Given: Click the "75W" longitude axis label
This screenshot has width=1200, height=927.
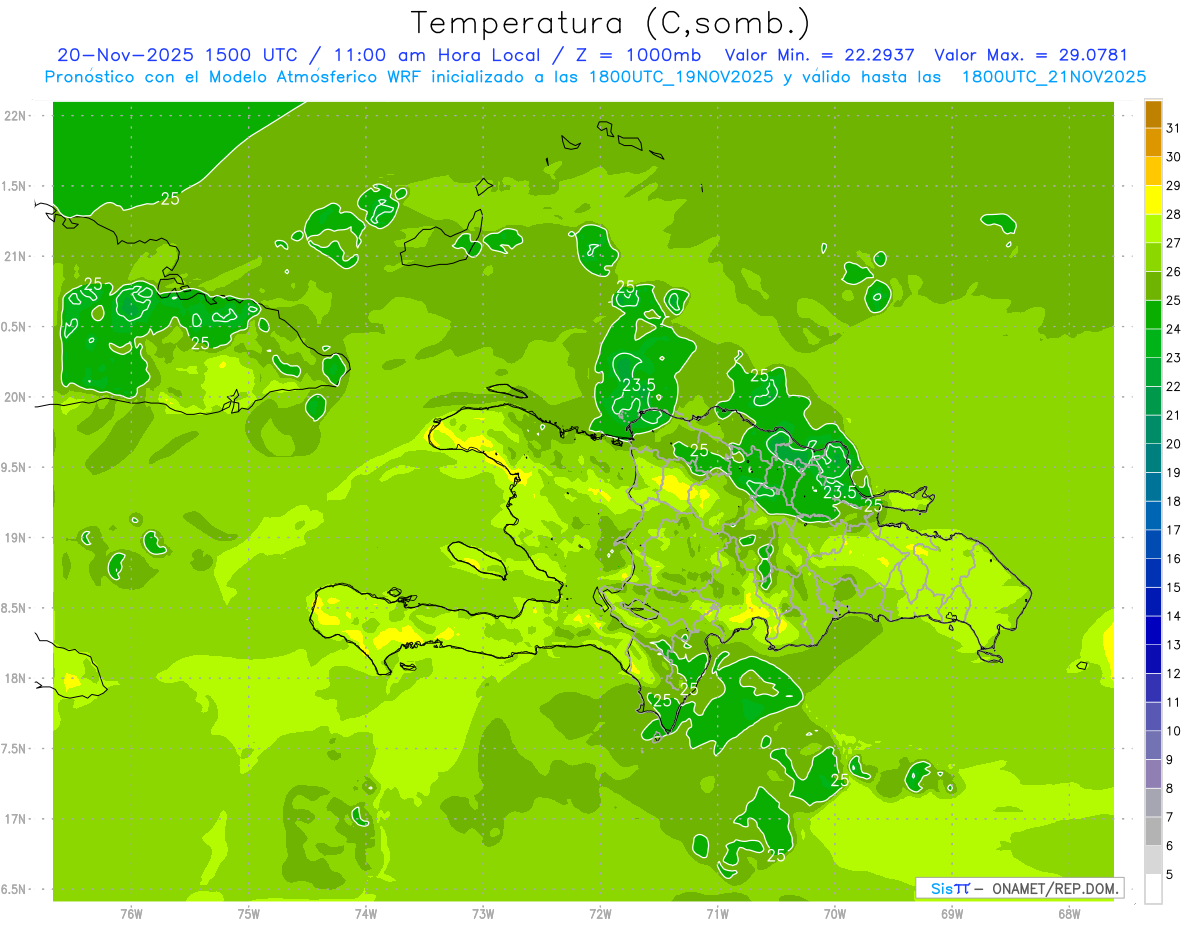Looking at the screenshot, I should pyautogui.click(x=248, y=914).
